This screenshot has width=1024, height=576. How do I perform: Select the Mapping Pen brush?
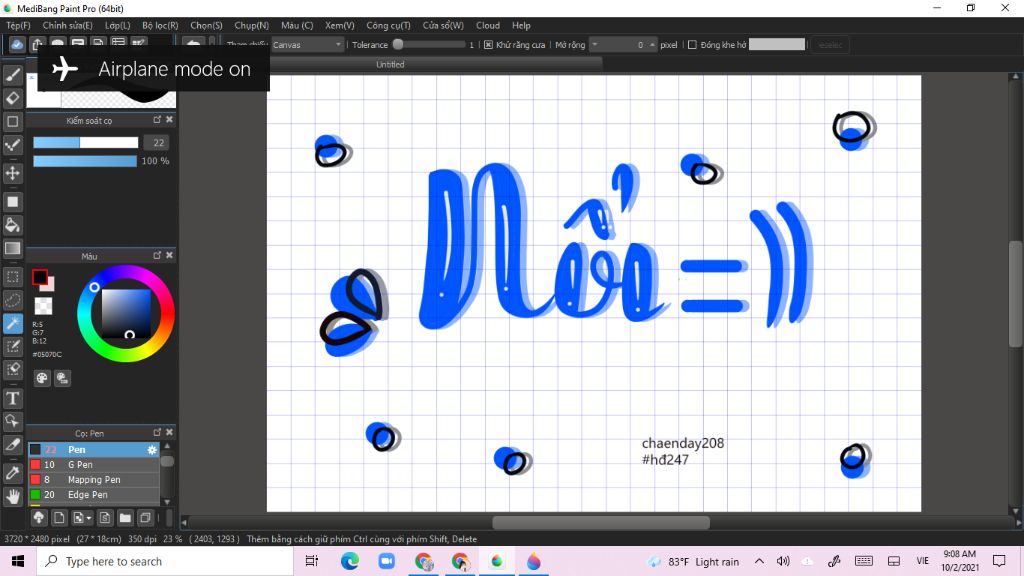[93, 479]
